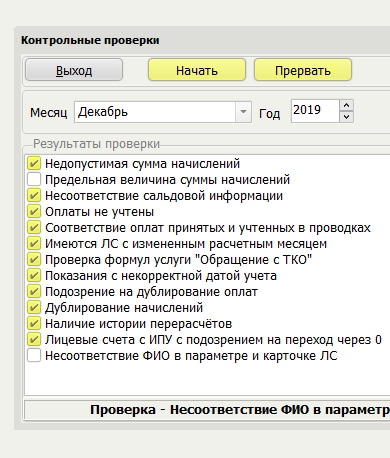390x458 pixels.
Task: Stop the checks with Прервать
Action: (x=303, y=70)
